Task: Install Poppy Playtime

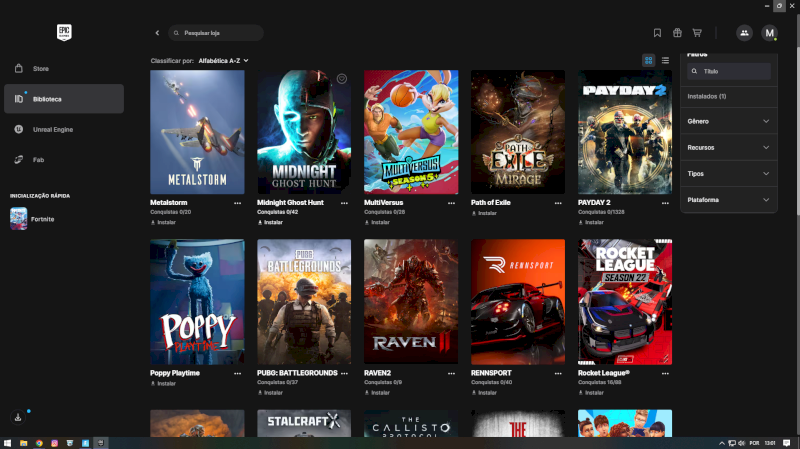Action: coord(163,384)
